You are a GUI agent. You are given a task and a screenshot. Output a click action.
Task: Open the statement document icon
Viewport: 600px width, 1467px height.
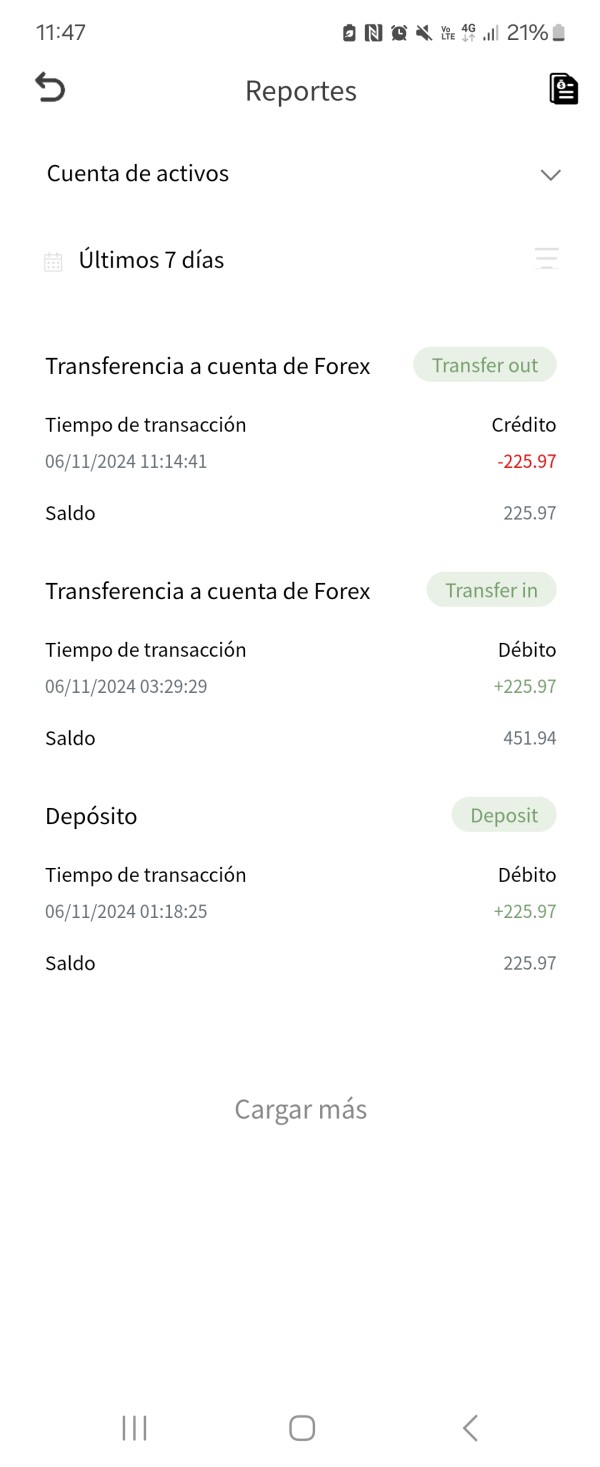[564, 89]
